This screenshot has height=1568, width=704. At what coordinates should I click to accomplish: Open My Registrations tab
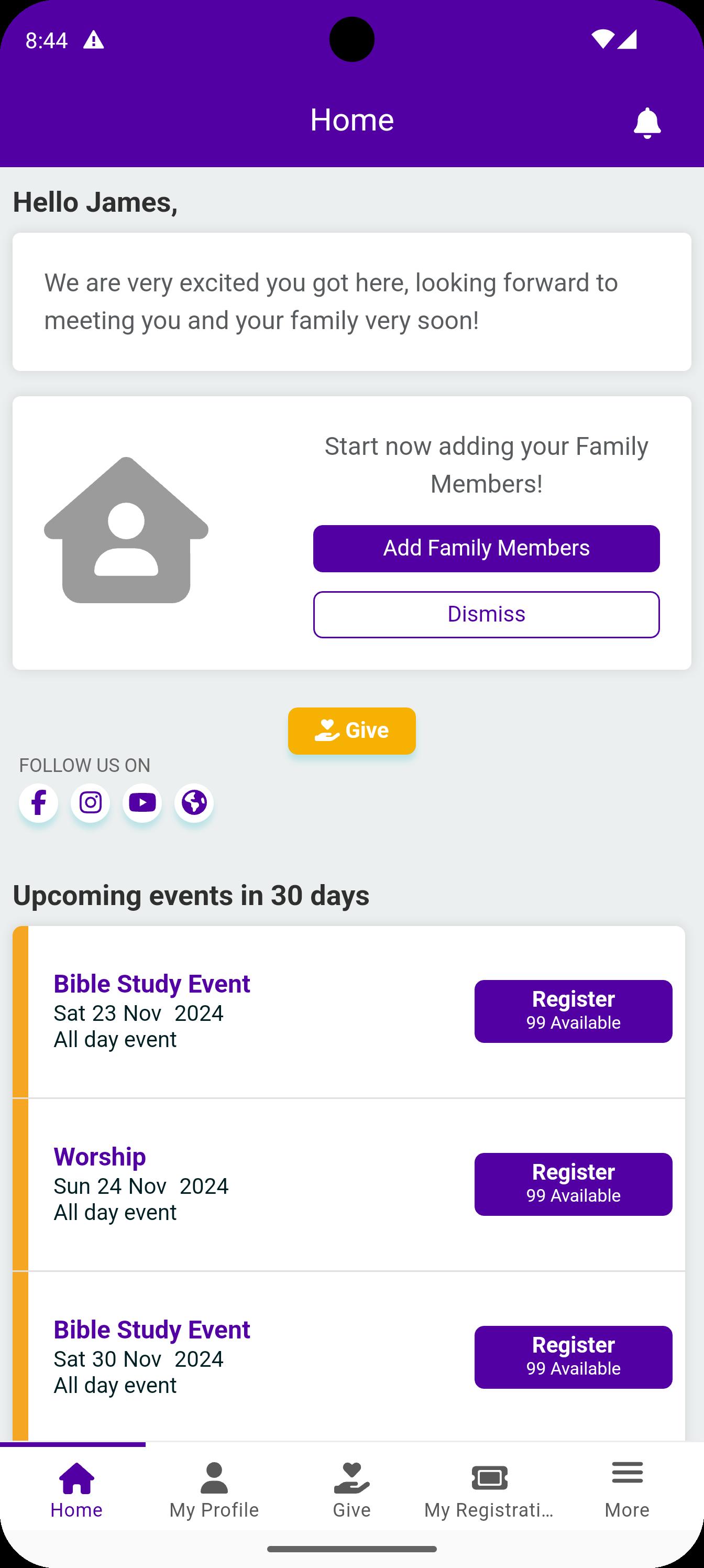[489, 1490]
